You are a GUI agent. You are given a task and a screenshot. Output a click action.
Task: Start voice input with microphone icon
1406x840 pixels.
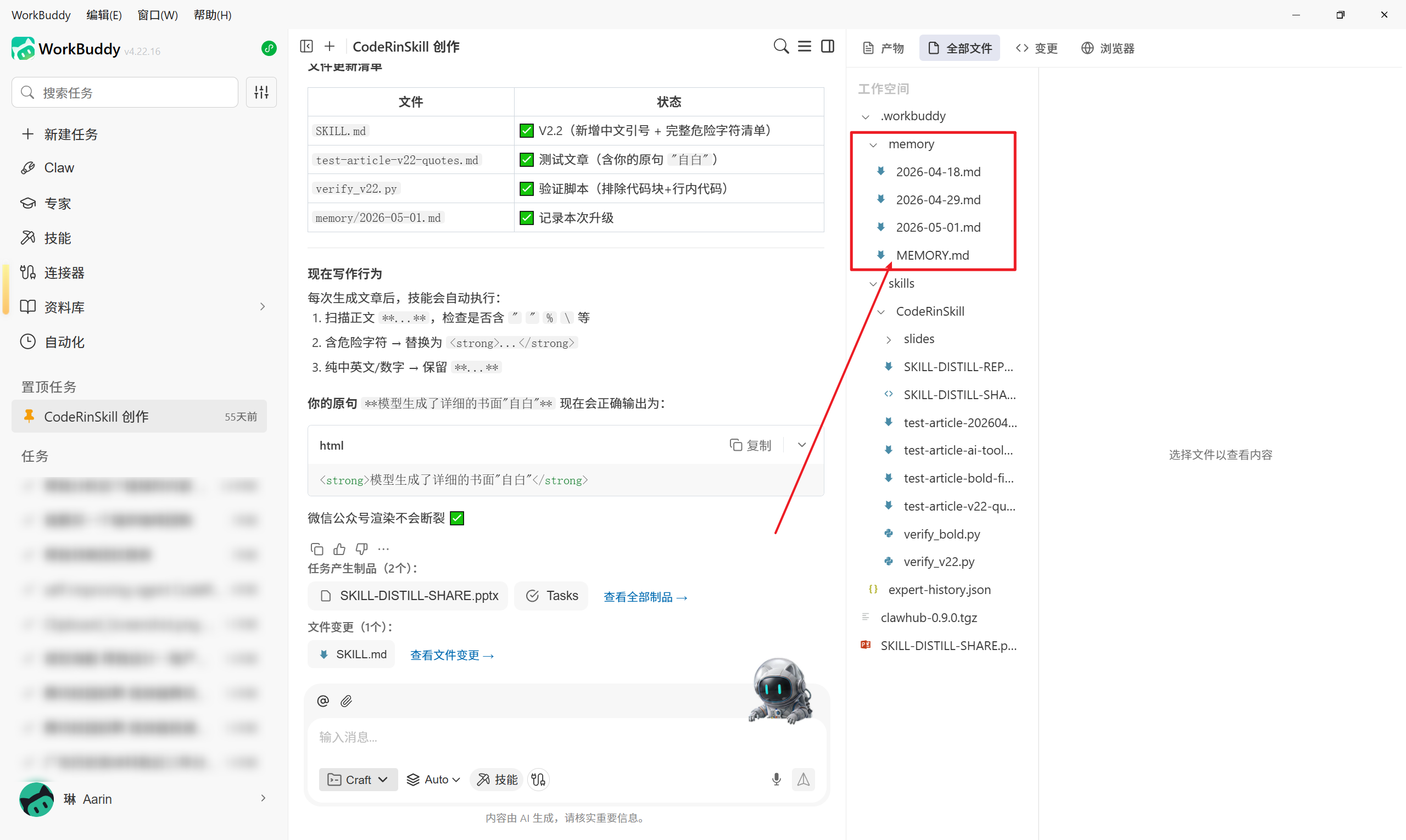(777, 780)
